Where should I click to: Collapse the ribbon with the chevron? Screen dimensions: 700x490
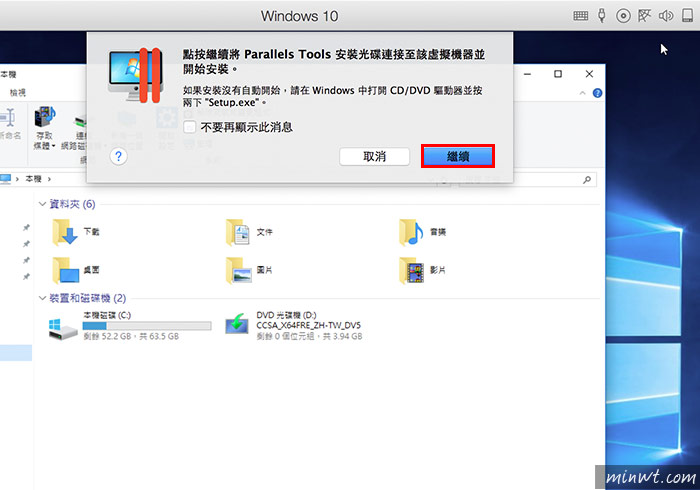point(582,93)
